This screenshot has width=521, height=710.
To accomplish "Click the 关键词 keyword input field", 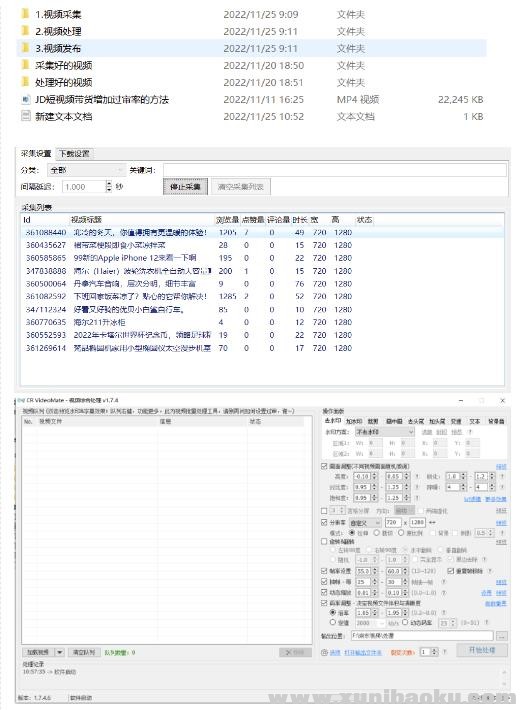I will point(335,170).
